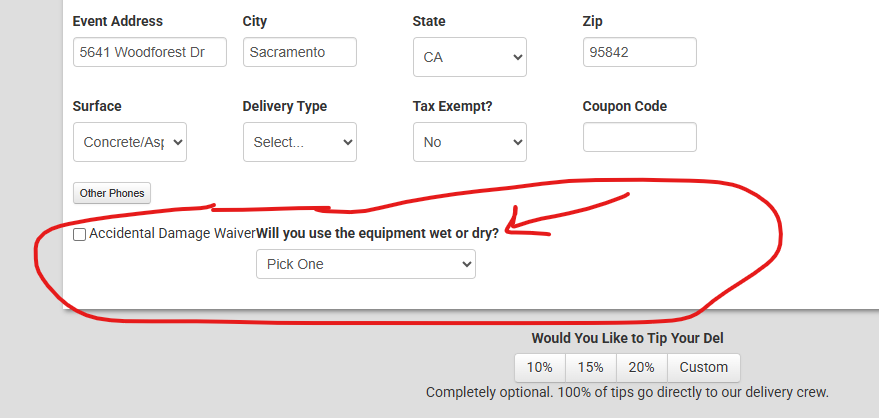Choose the Custom tip button
Viewport: 879px width, 418px height.
tap(704, 367)
